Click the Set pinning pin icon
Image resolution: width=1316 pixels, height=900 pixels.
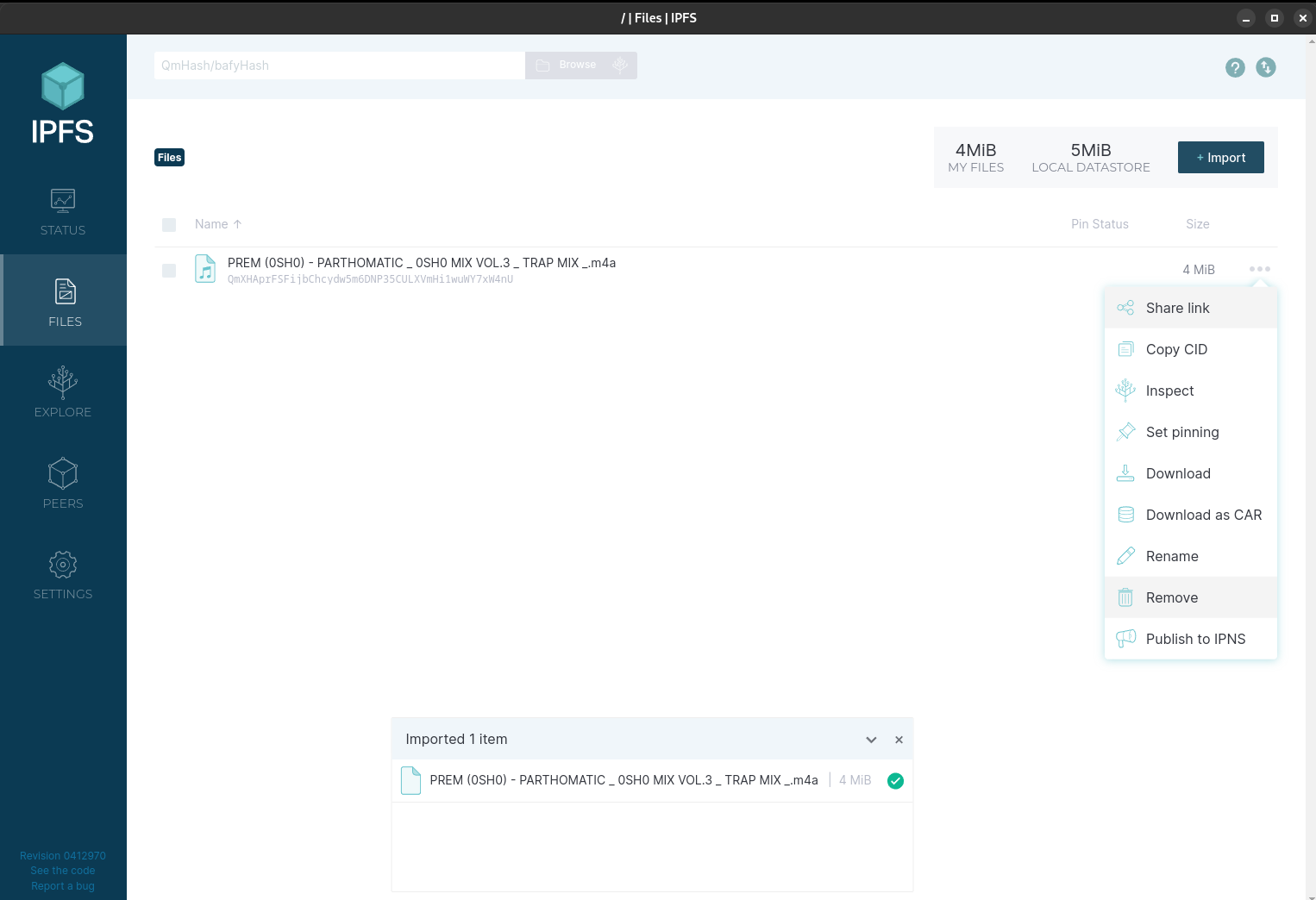click(x=1125, y=432)
